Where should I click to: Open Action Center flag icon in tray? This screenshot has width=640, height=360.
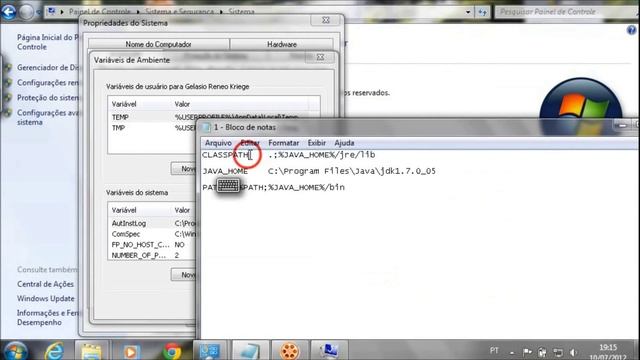coord(527,352)
